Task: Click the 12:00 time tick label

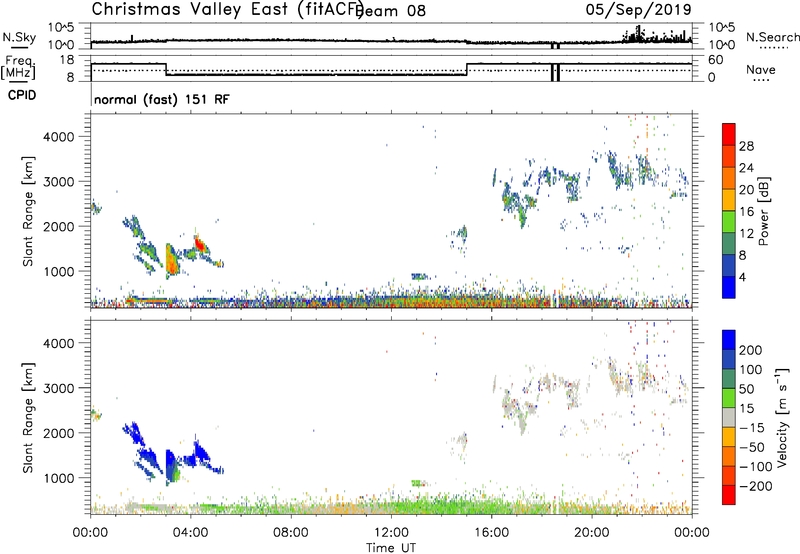Action: tap(391, 533)
